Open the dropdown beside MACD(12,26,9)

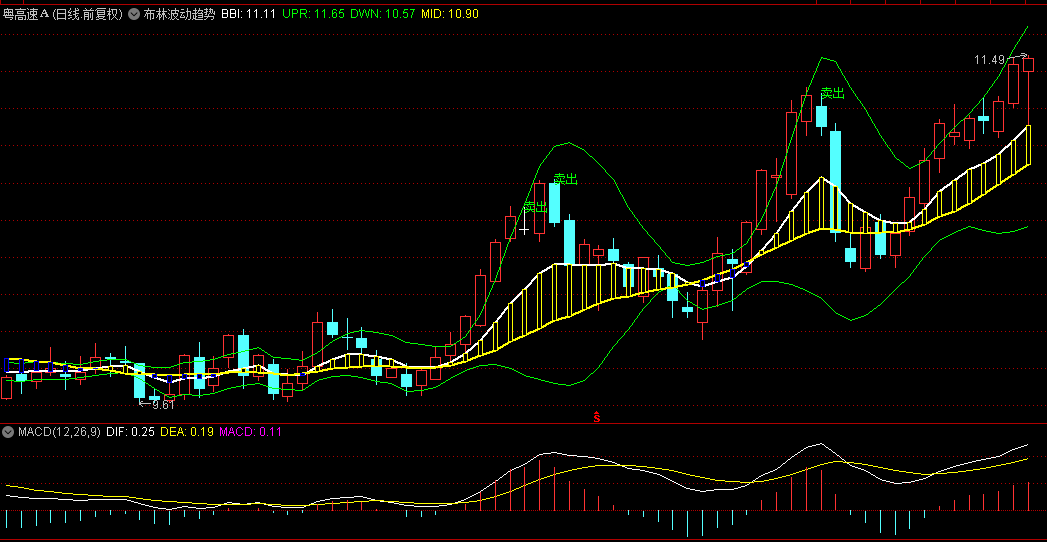click(8, 432)
